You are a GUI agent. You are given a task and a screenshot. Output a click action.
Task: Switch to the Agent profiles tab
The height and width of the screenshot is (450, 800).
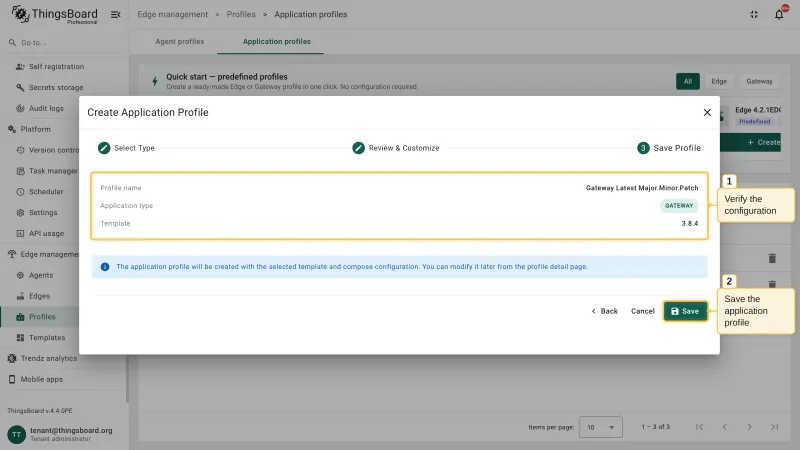(180, 42)
